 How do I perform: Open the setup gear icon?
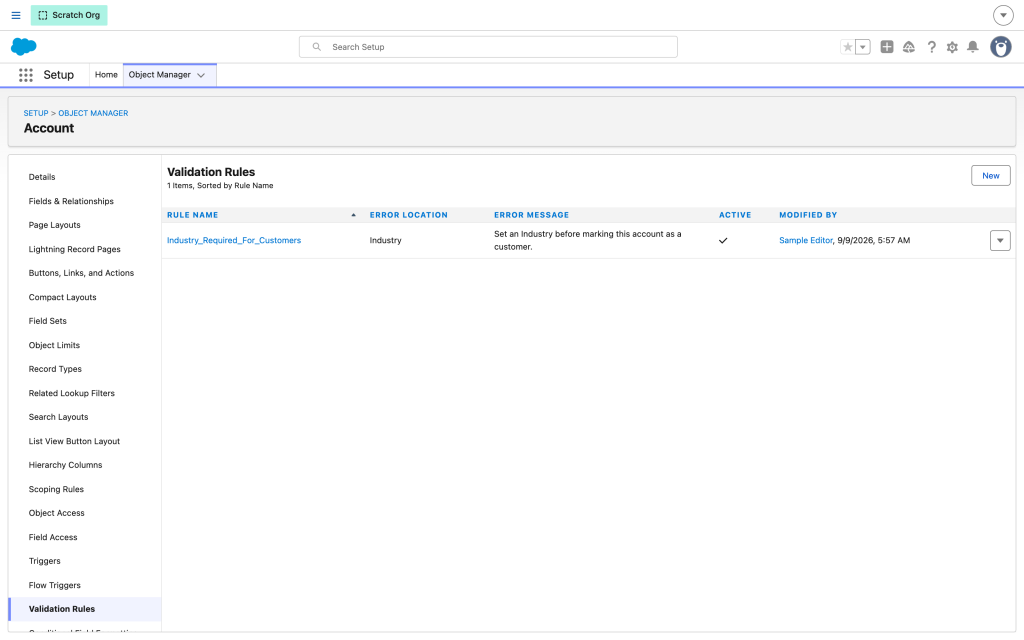pyautogui.click(x=952, y=47)
